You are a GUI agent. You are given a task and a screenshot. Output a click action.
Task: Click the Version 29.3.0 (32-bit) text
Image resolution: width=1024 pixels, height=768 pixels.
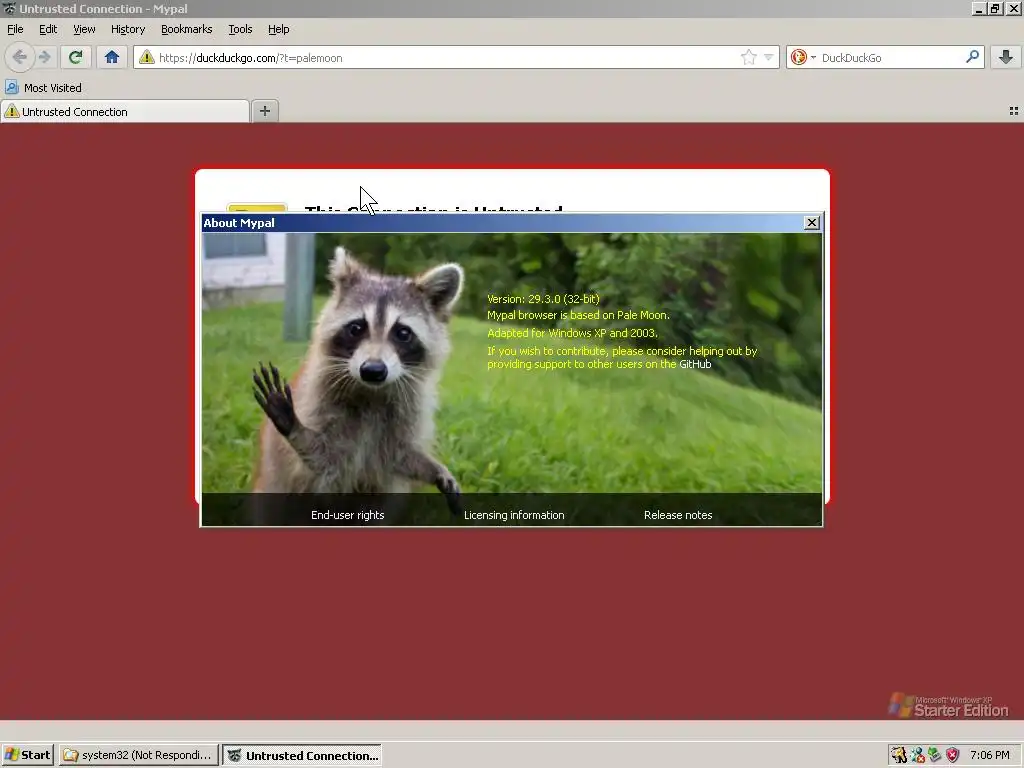[543, 299]
